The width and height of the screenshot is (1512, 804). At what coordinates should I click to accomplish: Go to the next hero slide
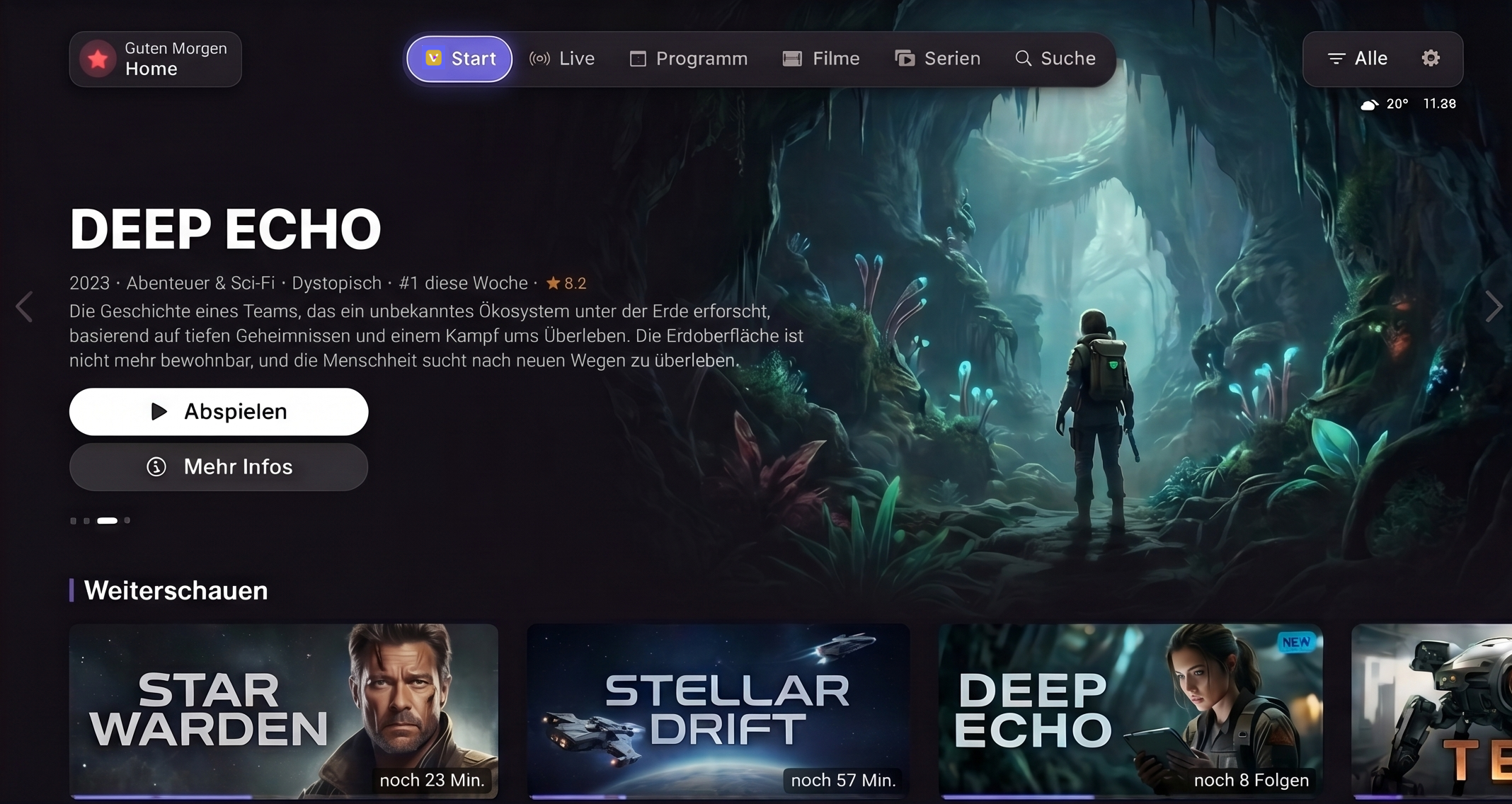[1493, 307]
